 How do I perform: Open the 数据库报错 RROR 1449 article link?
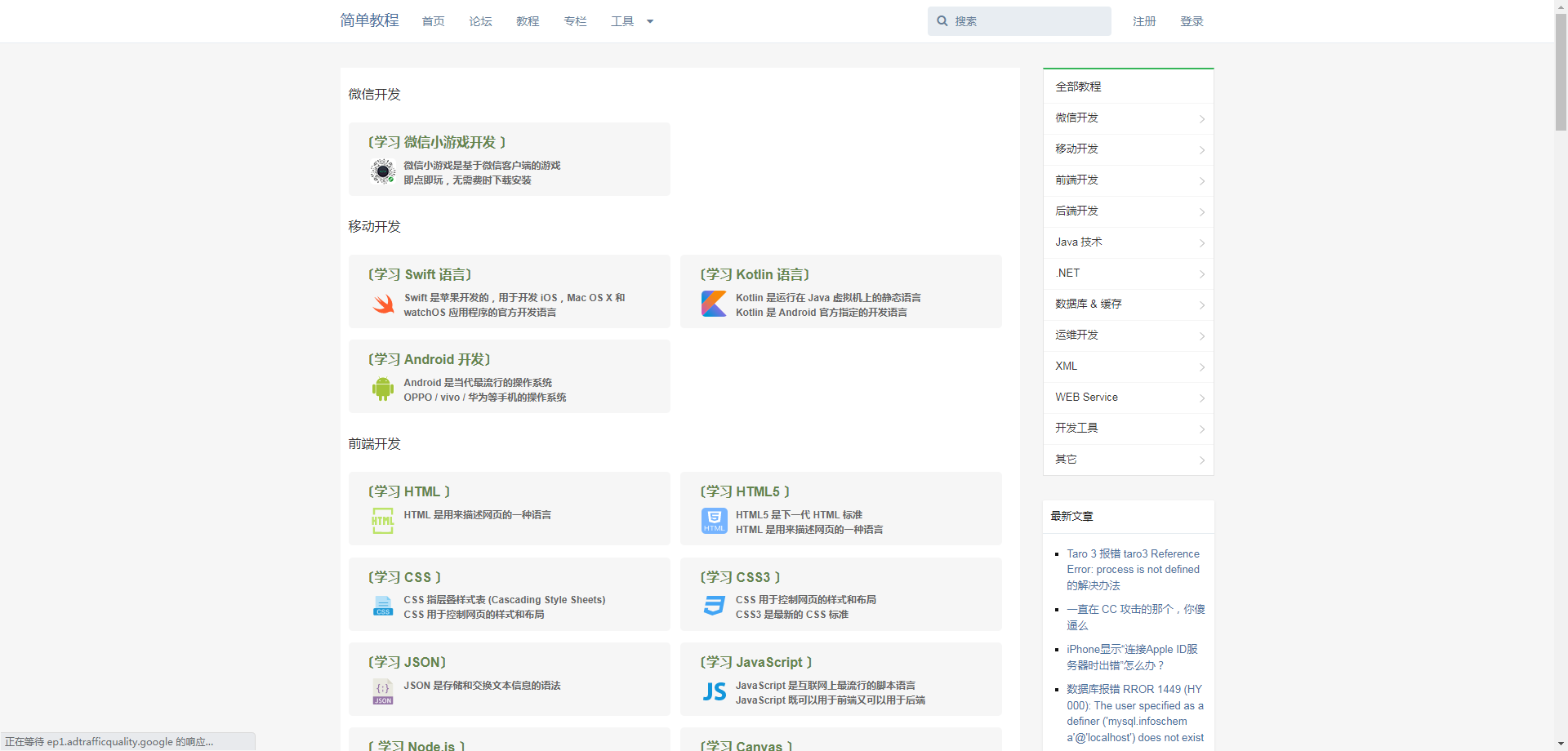(x=1135, y=713)
